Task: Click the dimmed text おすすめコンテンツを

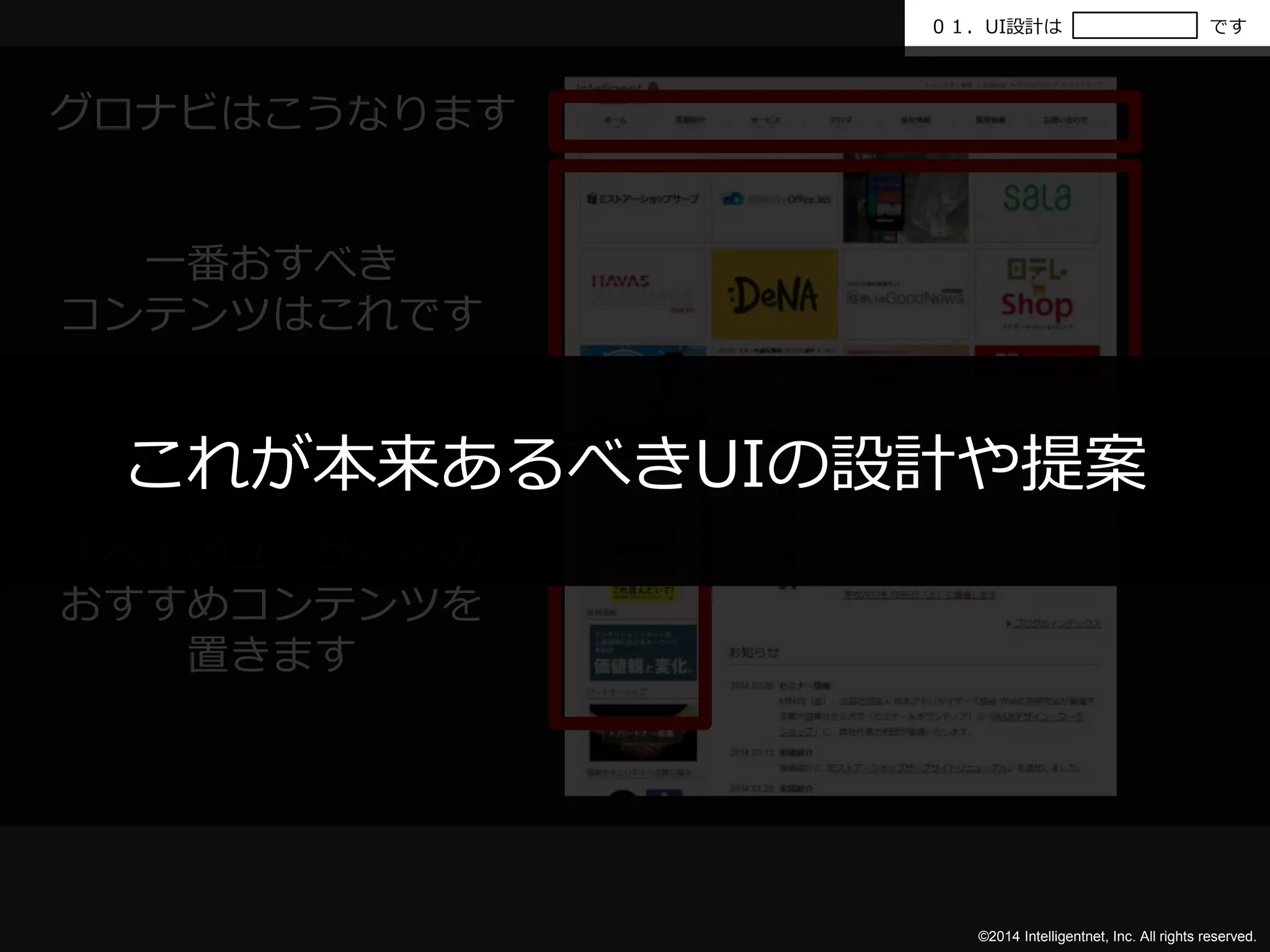Action: pyautogui.click(x=271, y=604)
